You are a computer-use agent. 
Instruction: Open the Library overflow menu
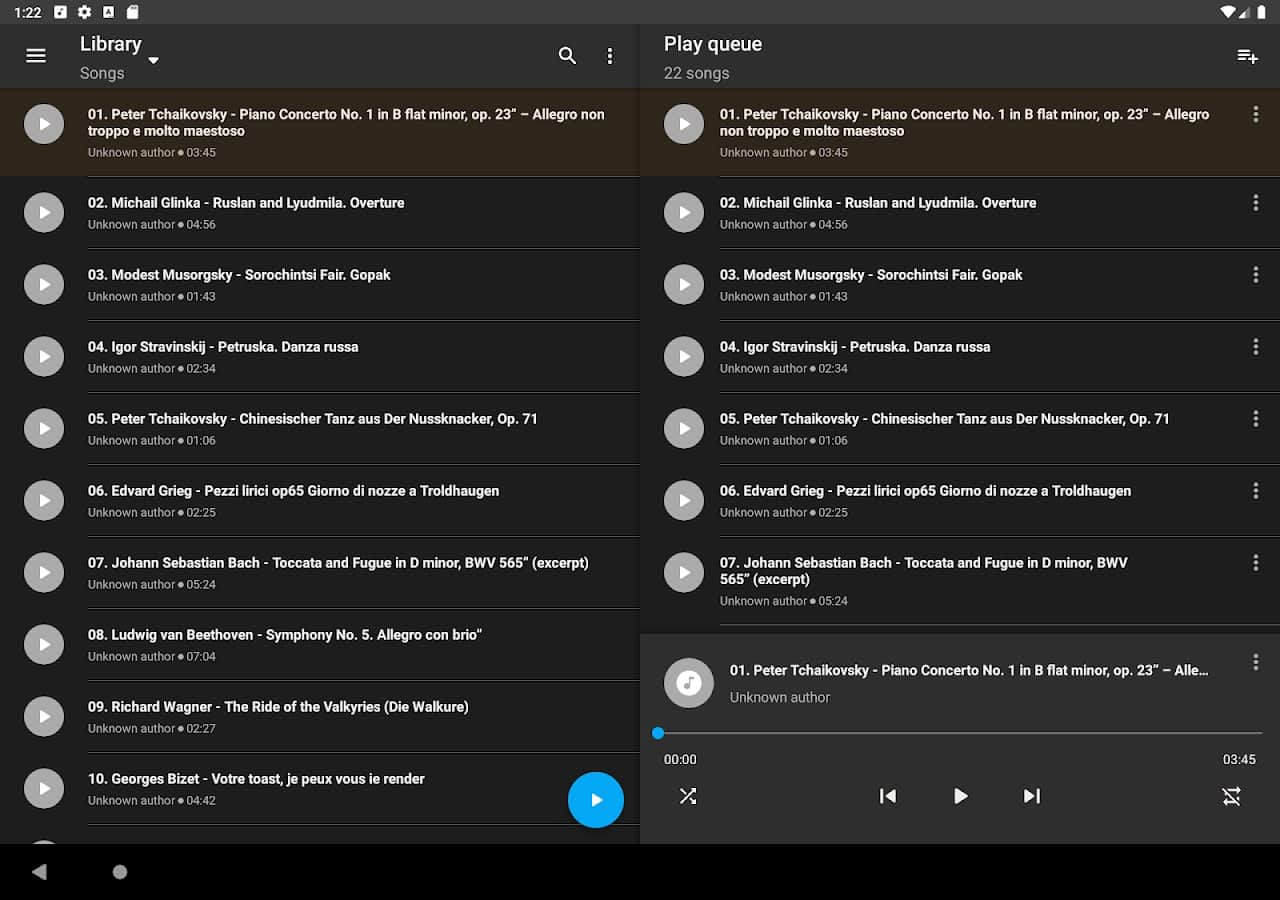pos(610,56)
